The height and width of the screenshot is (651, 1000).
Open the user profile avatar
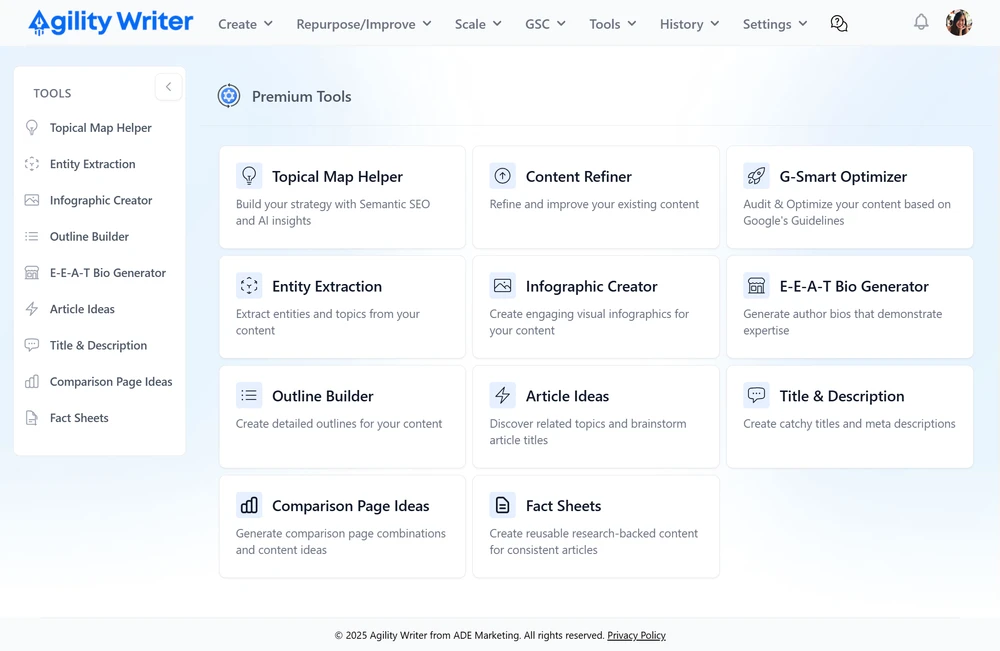[x=959, y=22]
